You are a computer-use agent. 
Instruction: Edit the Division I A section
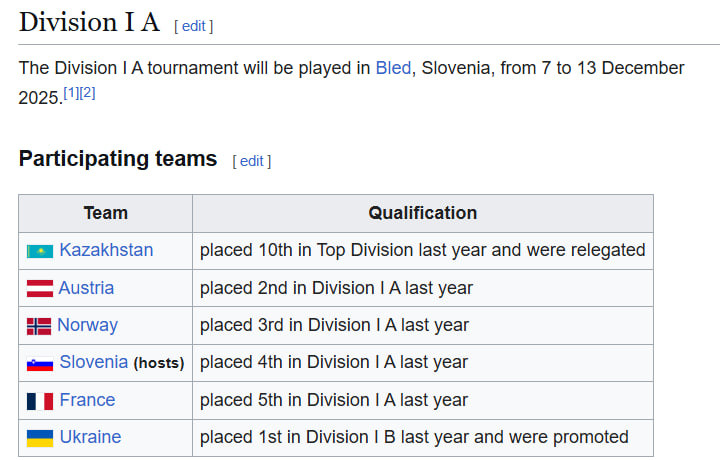coord(194,26)
